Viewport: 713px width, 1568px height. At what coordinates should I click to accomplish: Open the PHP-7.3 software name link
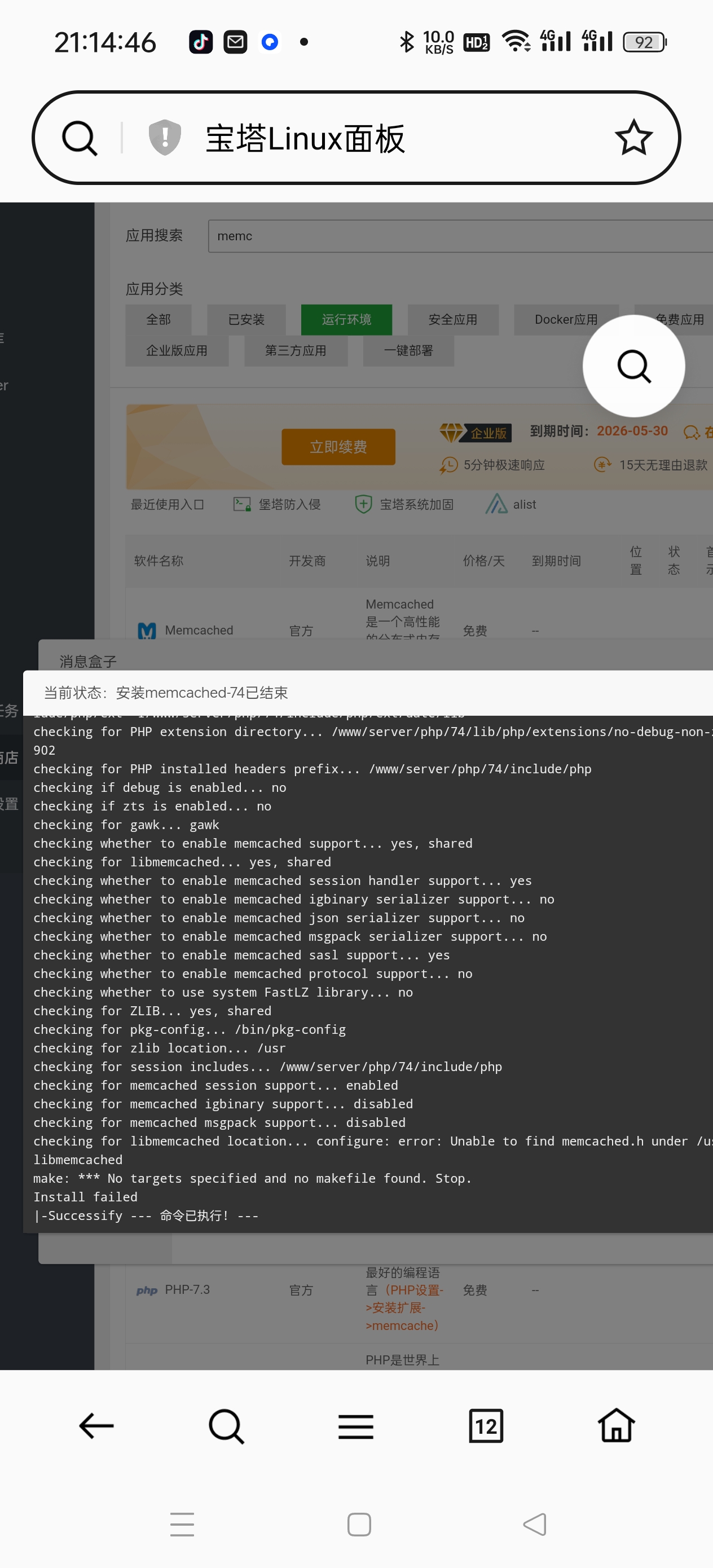pos(187,1290)
